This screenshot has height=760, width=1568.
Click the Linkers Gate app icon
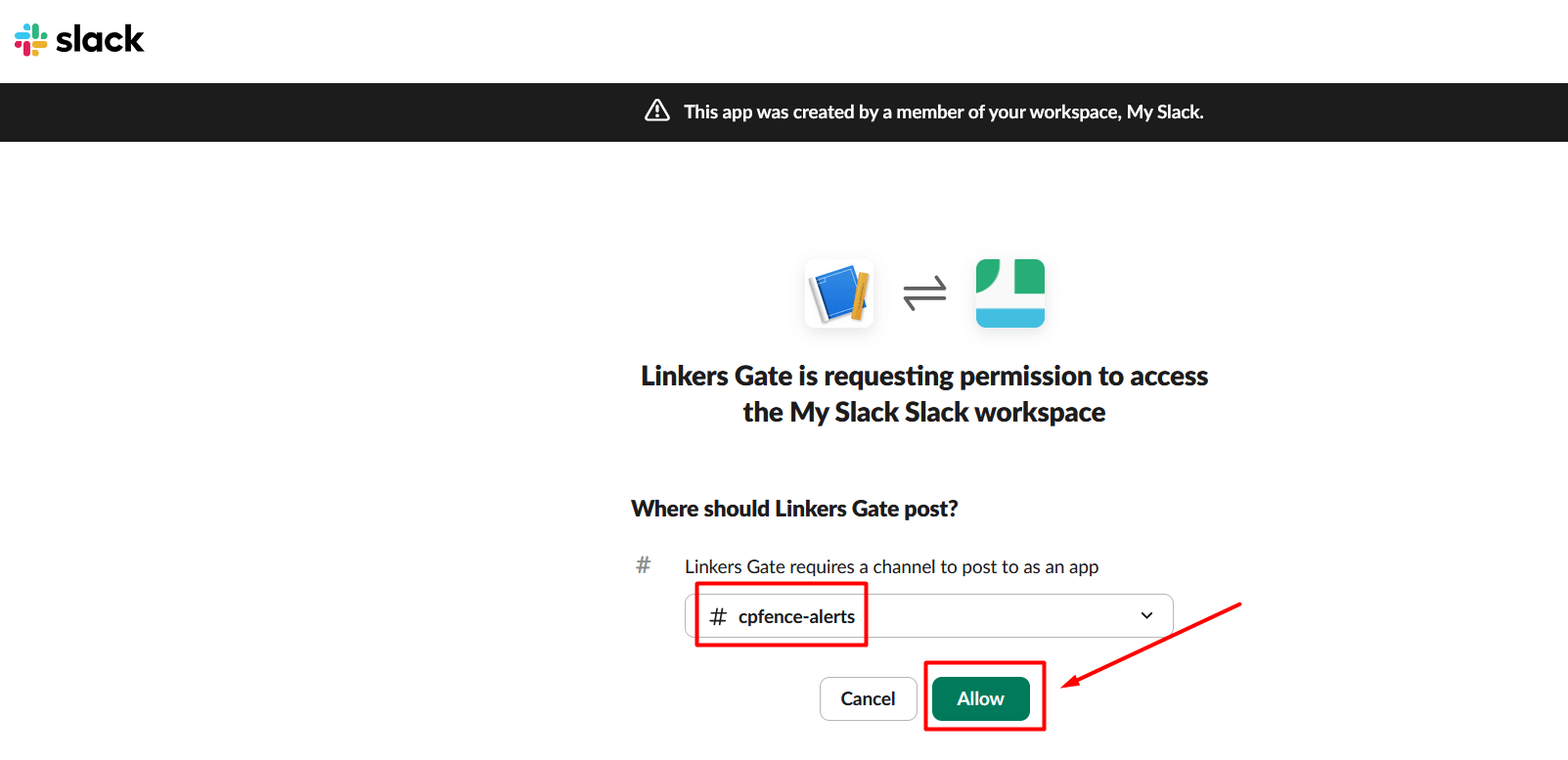pyautogui.click(x=839, y=293)
